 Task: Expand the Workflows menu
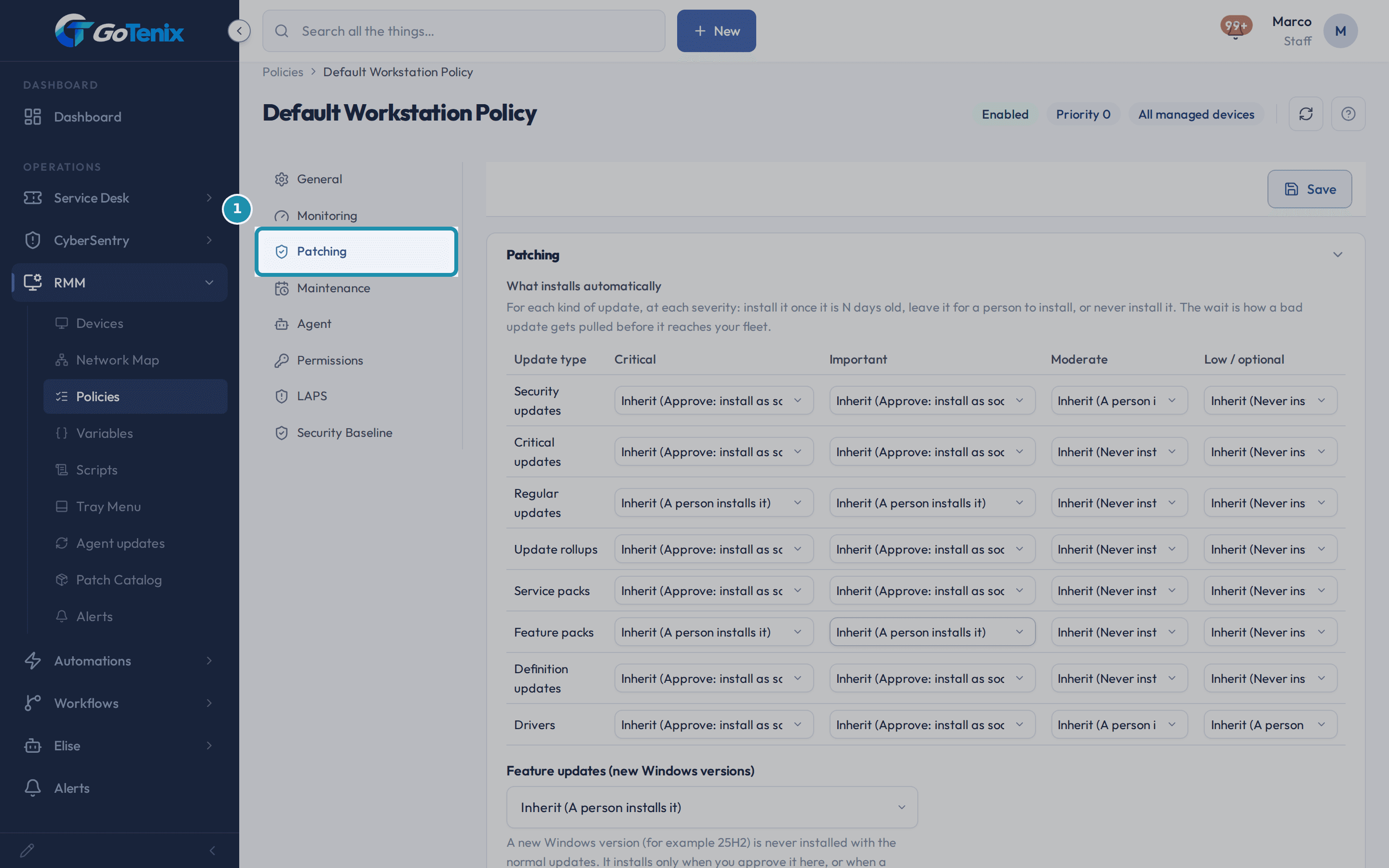click(120, 703)
